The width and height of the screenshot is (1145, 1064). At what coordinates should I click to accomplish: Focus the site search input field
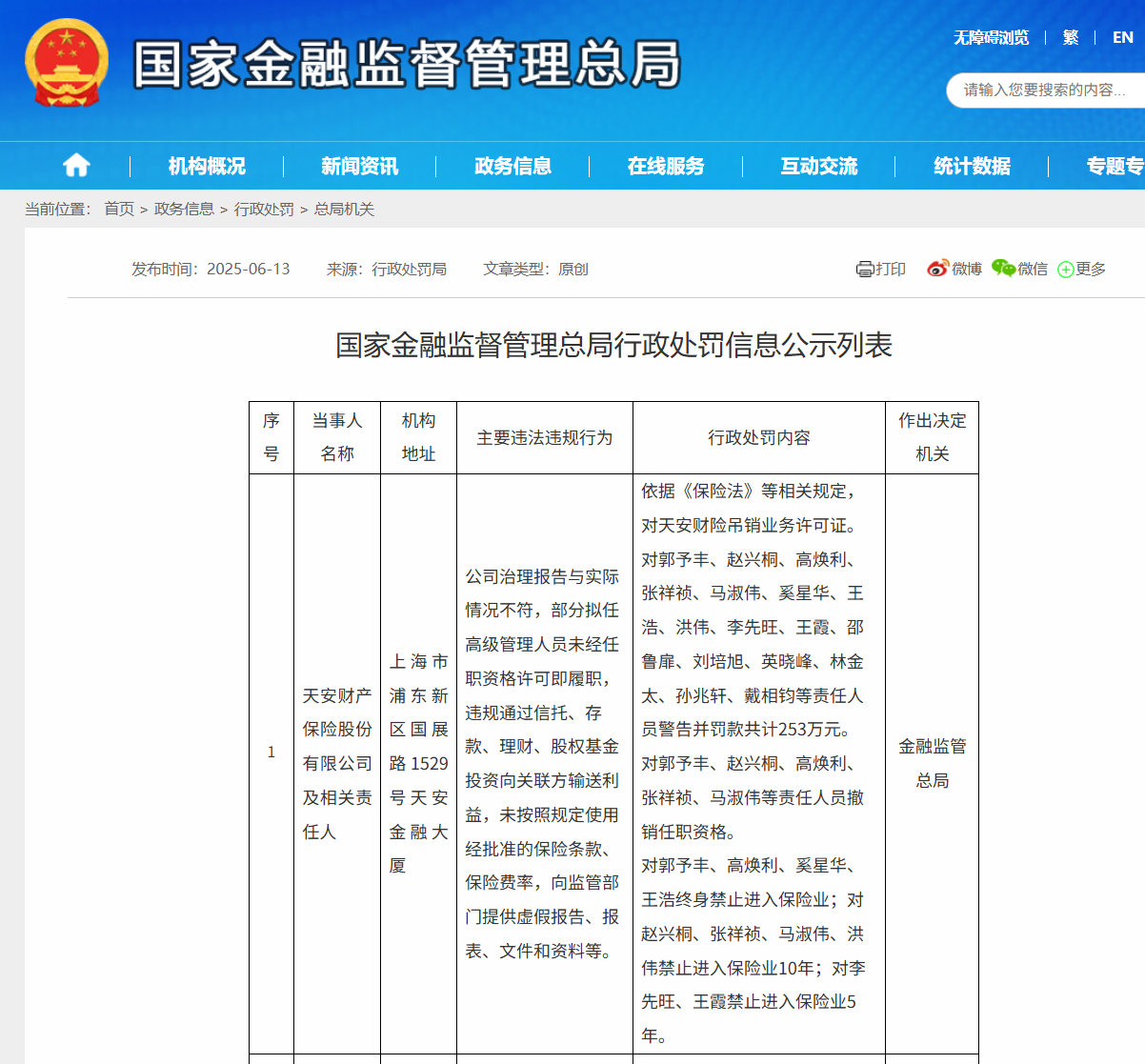[1046, 90]
